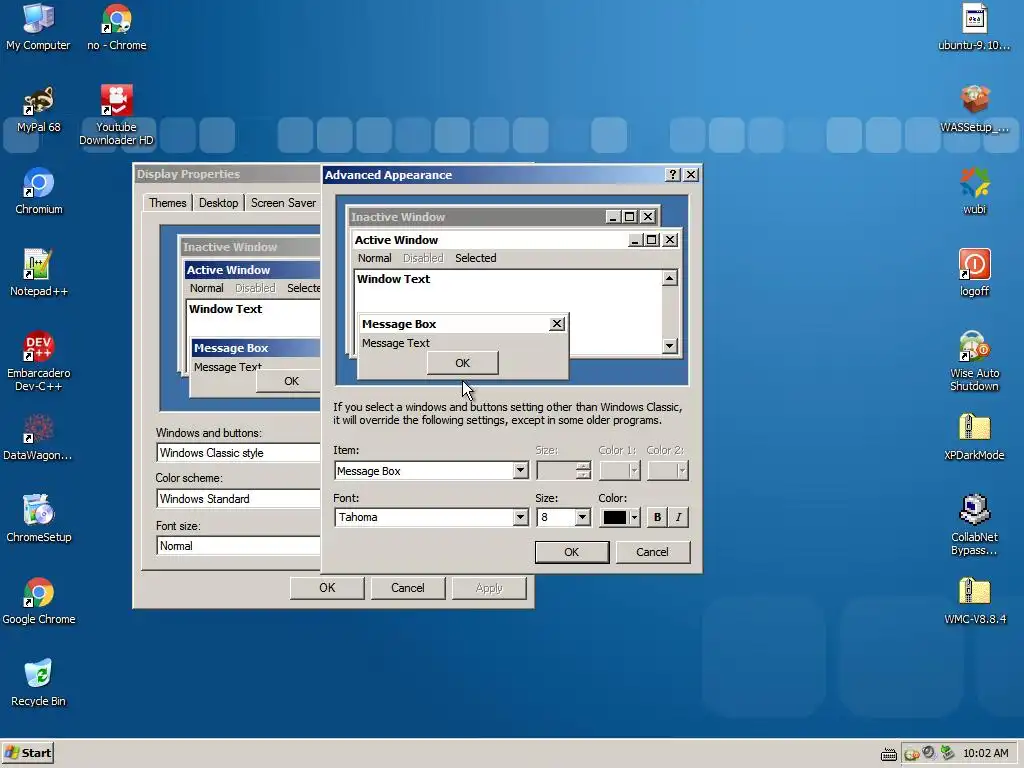Click Window Text in Advanced Appearance preview

click(x=393, y=279)
